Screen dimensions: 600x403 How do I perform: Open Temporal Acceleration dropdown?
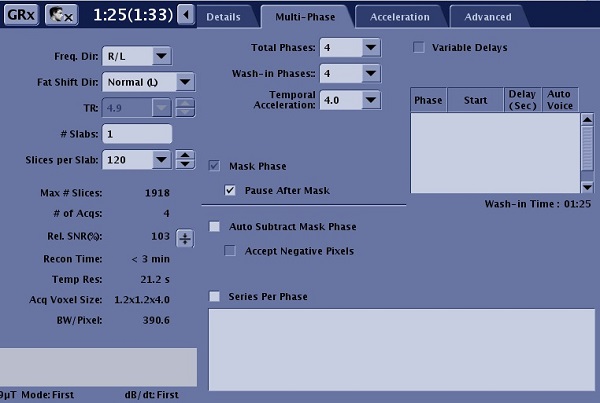370,100
